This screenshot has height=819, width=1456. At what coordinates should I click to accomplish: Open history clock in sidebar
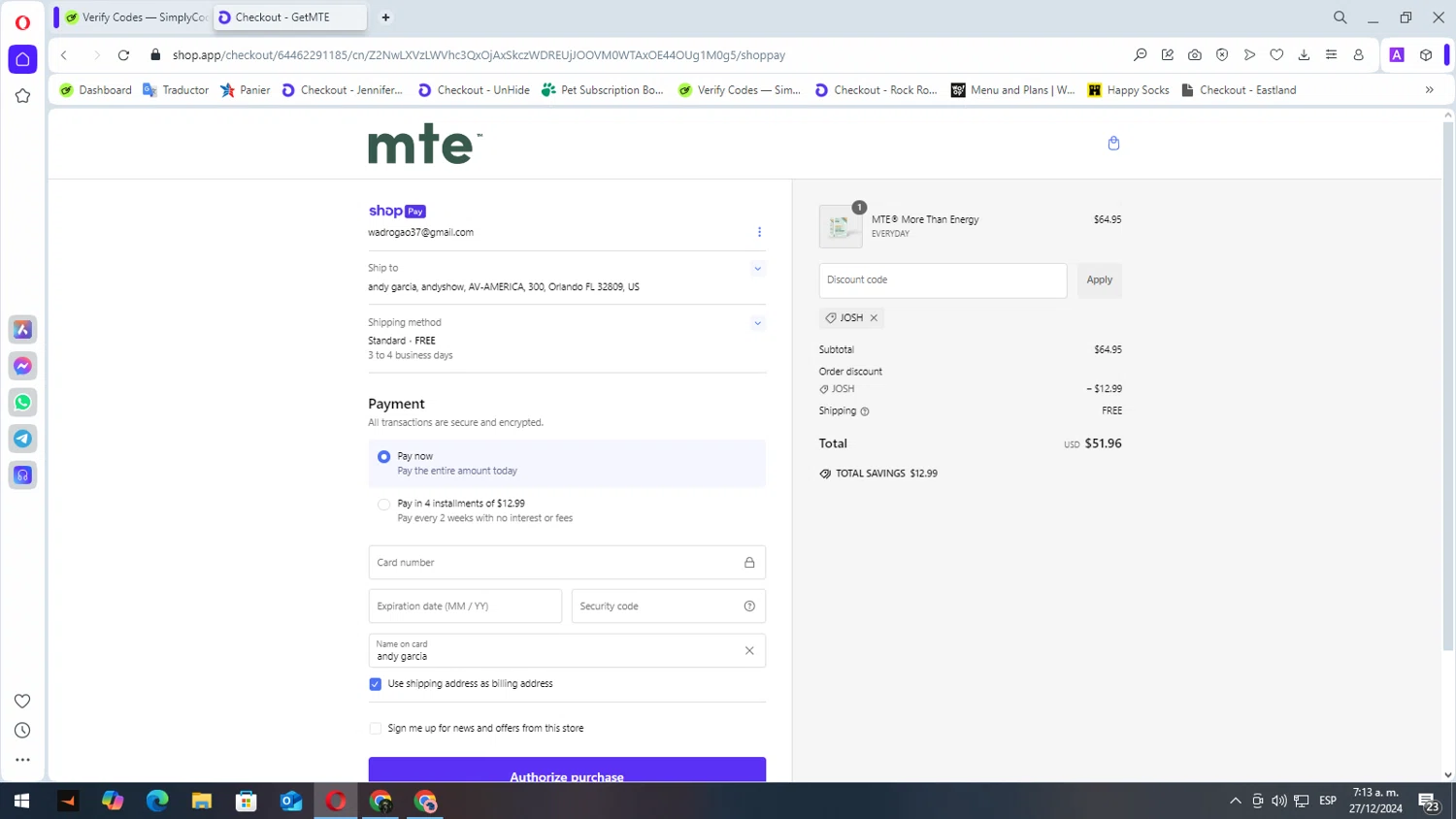[x=22, y=731]
